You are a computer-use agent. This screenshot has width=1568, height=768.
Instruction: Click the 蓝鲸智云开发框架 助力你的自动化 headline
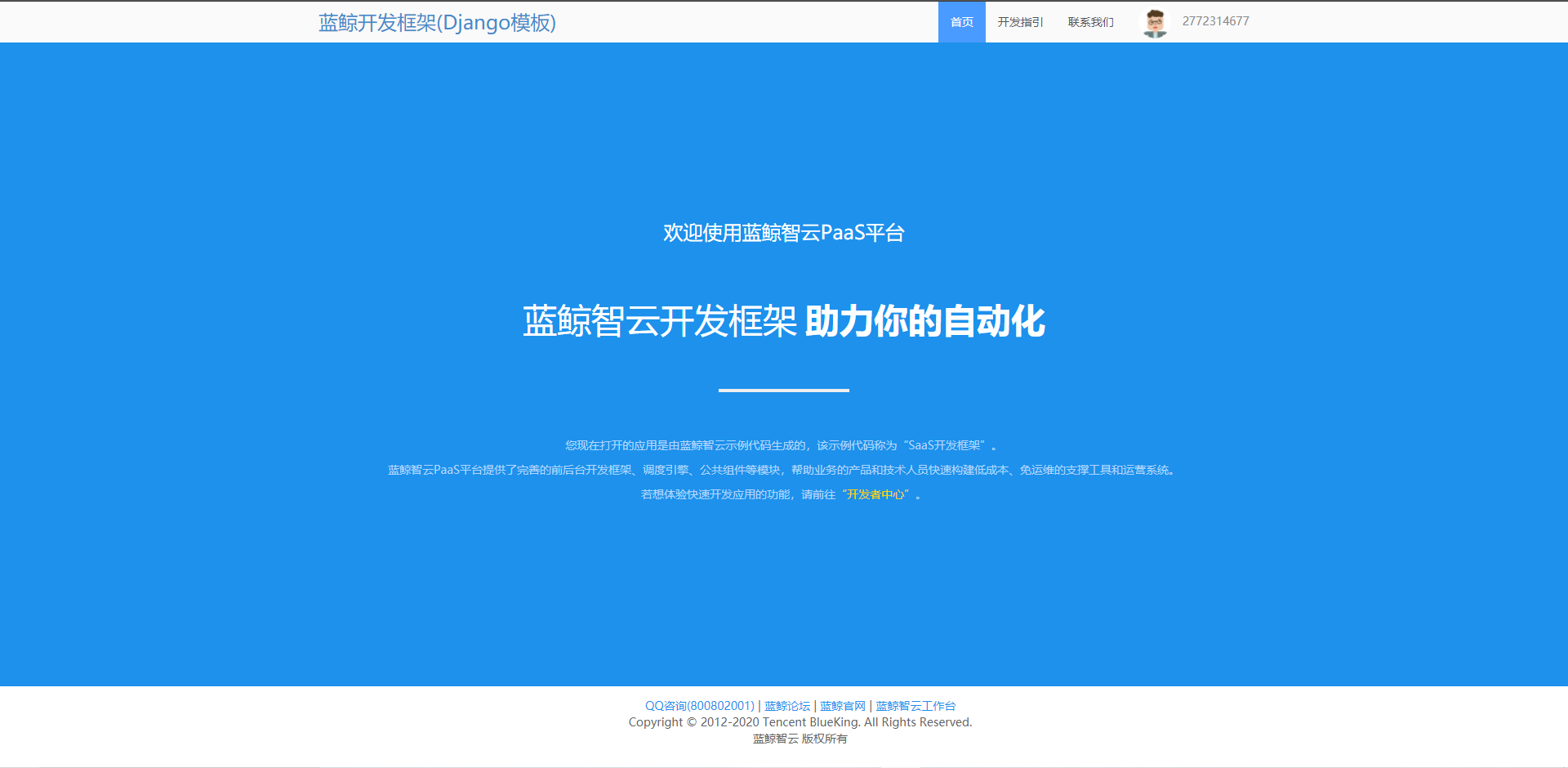[784, 321]
